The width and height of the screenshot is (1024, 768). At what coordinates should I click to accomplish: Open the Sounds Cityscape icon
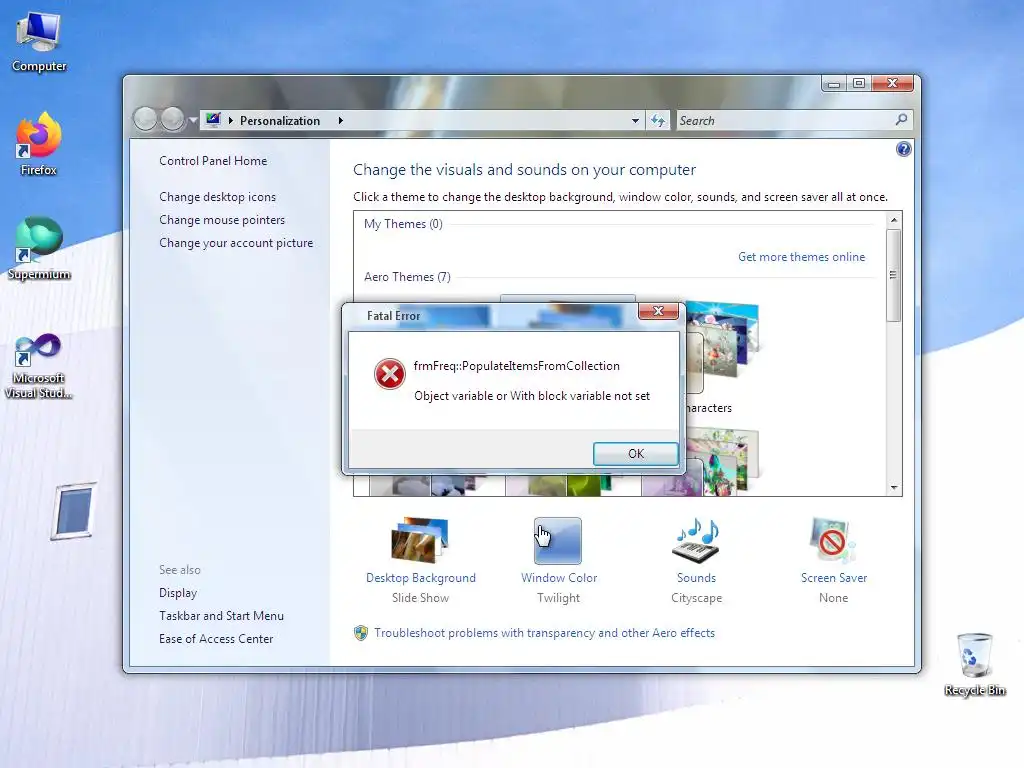(696, 540)
